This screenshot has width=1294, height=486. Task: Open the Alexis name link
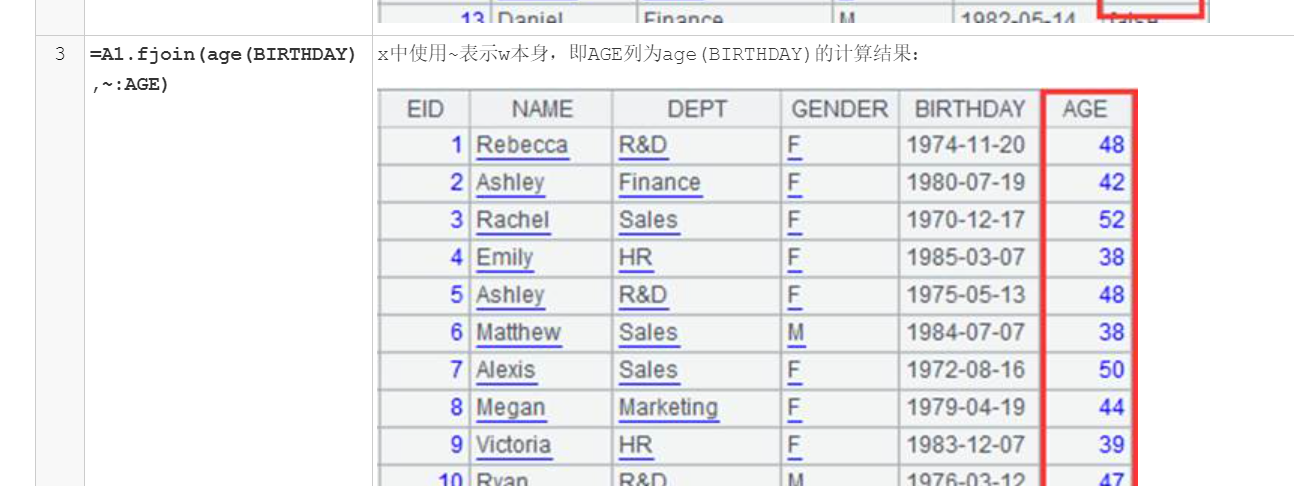pos(505,370)
